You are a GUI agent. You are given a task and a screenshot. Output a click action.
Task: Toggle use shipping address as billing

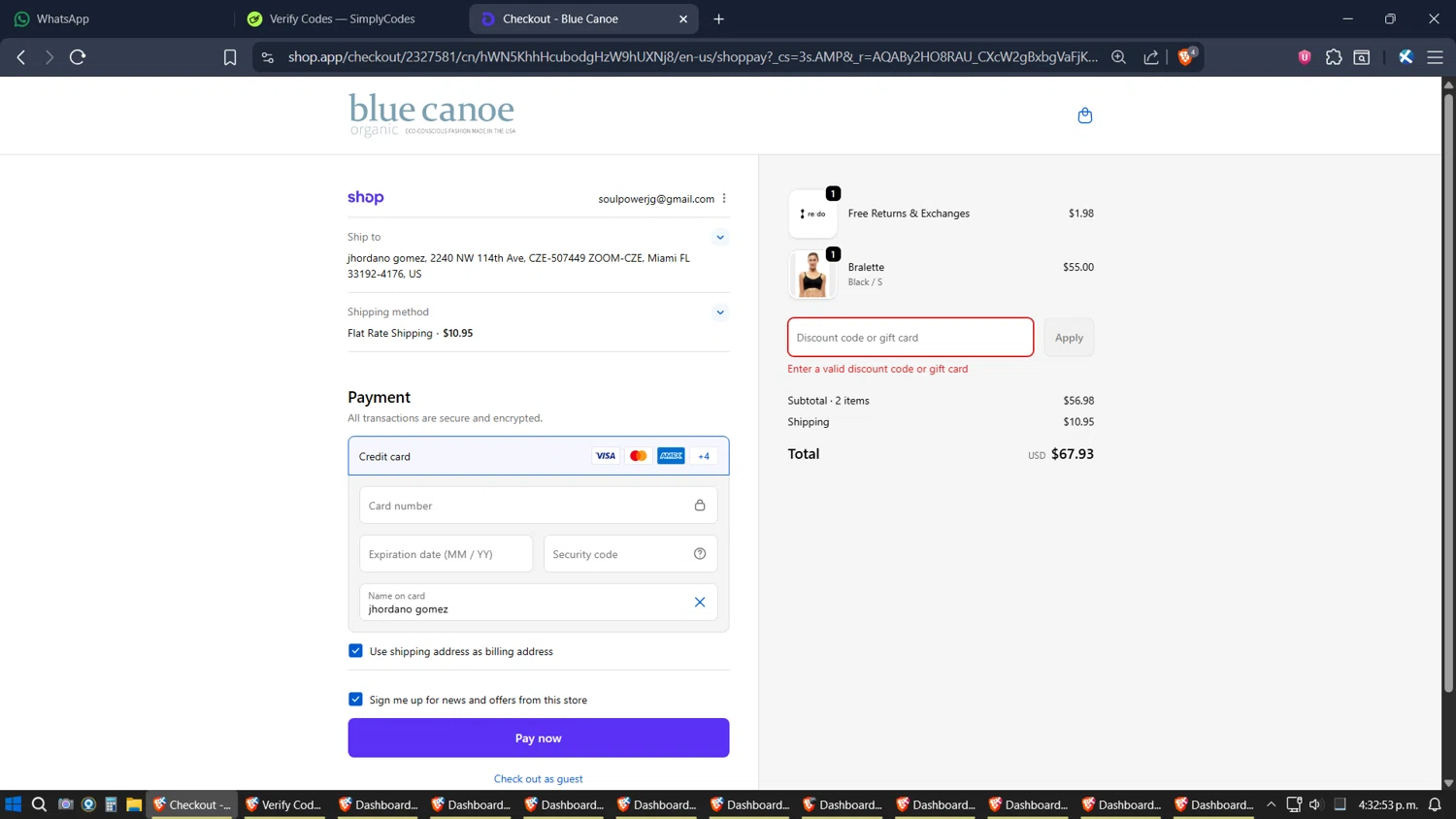pyautogui.click(x=355, y=651)
